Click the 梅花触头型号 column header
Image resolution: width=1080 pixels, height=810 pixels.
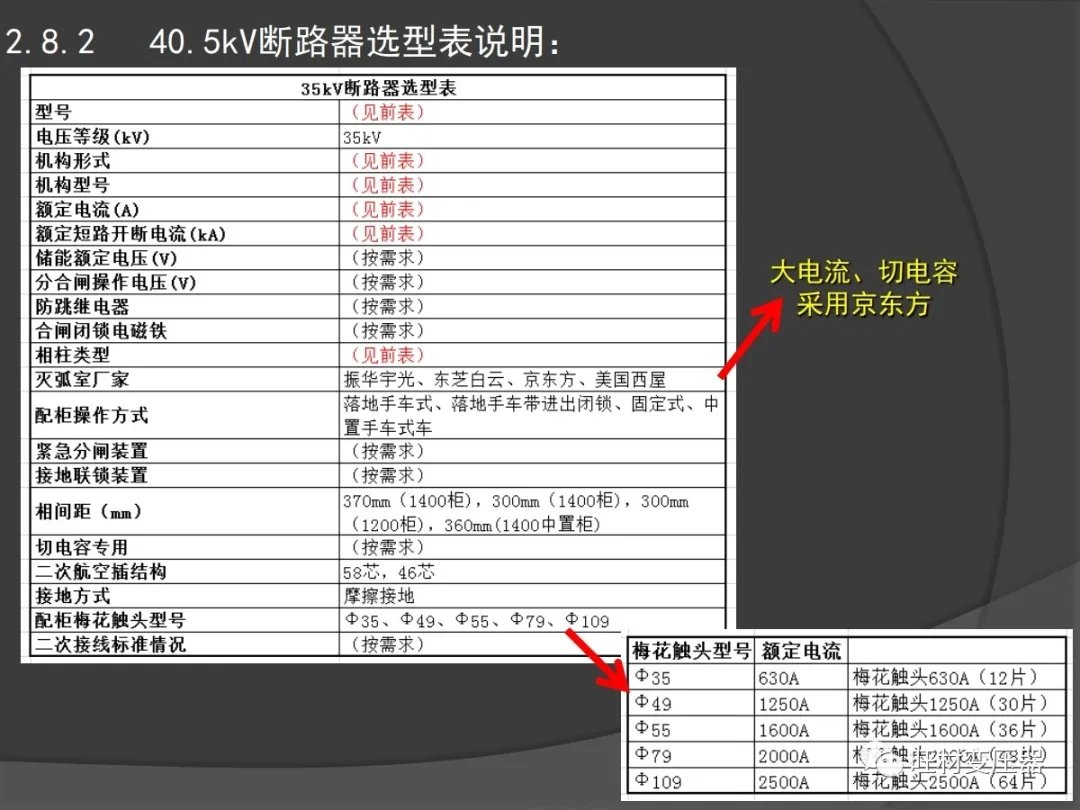(x=691, y=652)
